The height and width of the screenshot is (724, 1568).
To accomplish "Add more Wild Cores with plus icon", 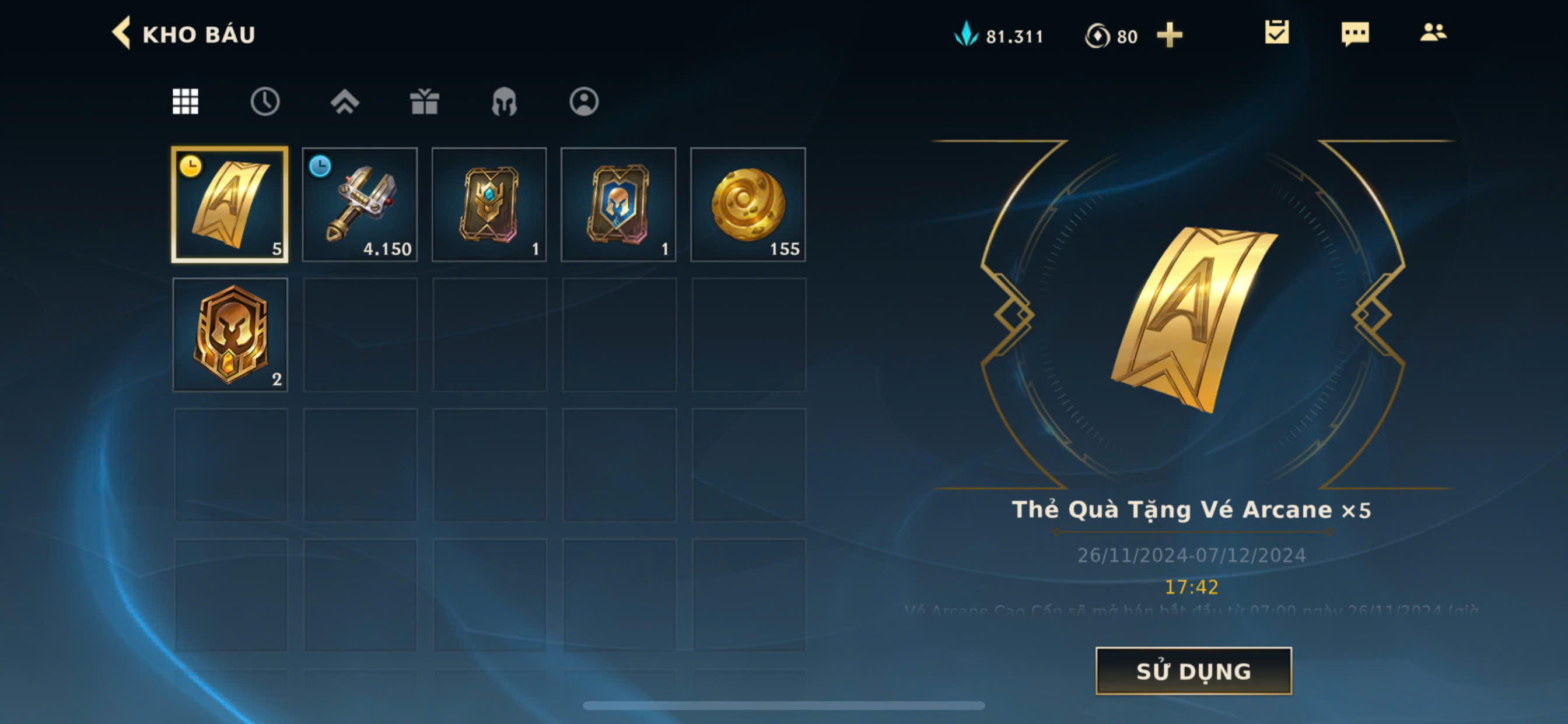I will 1170,34.
